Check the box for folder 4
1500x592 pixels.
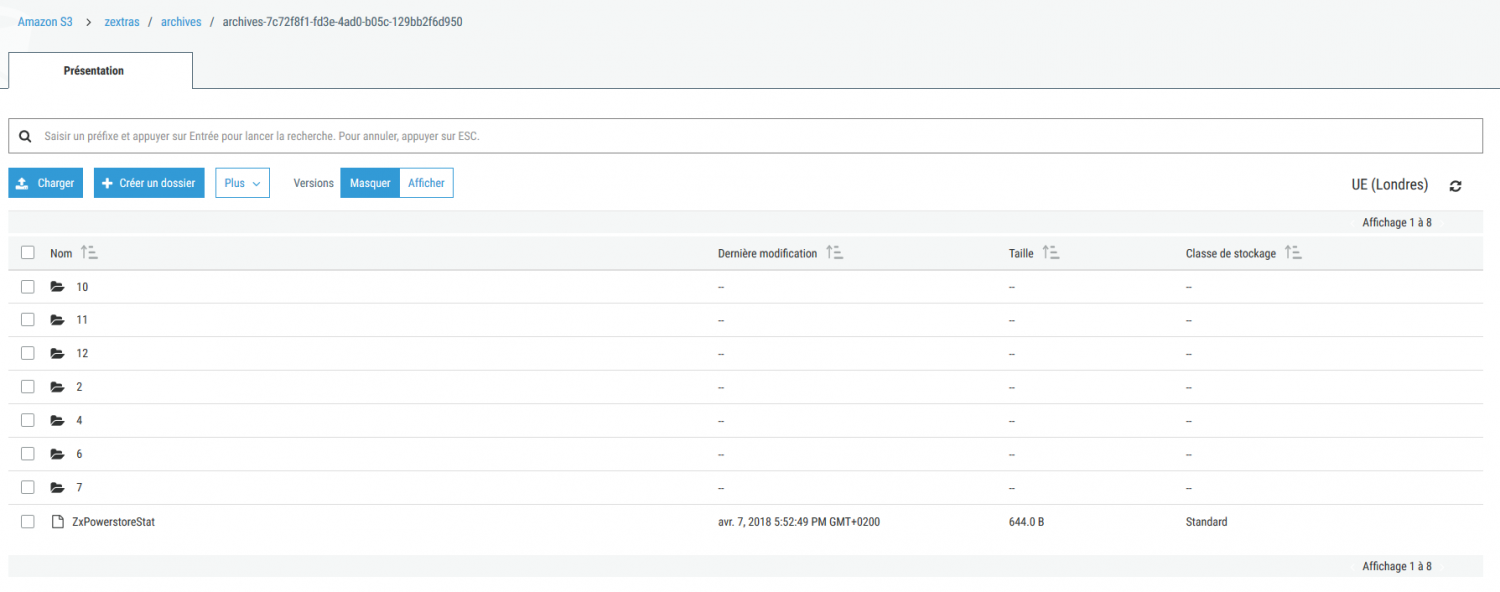coord(28,421)
